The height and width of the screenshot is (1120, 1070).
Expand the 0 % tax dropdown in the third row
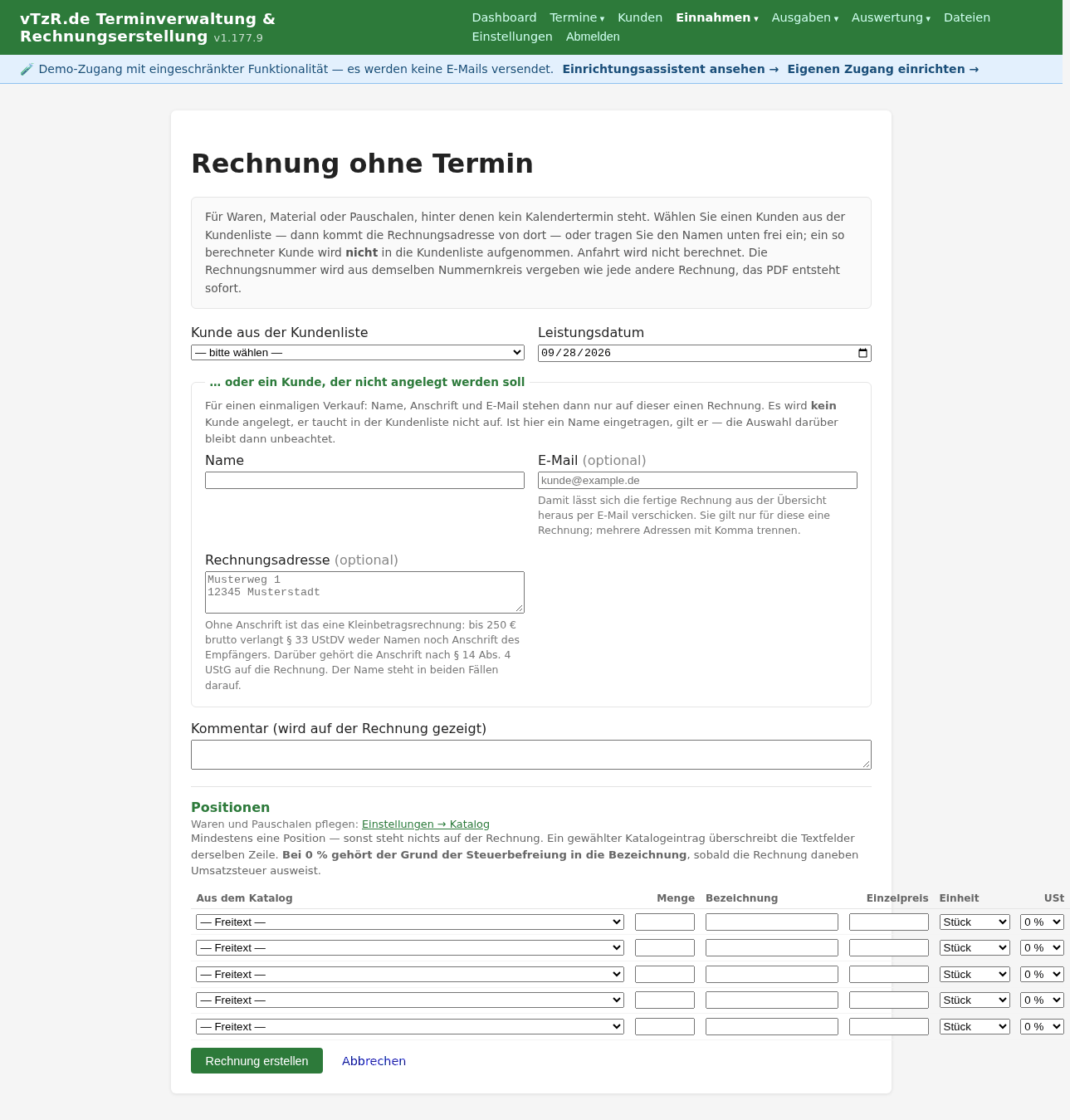coord(1042,975)
